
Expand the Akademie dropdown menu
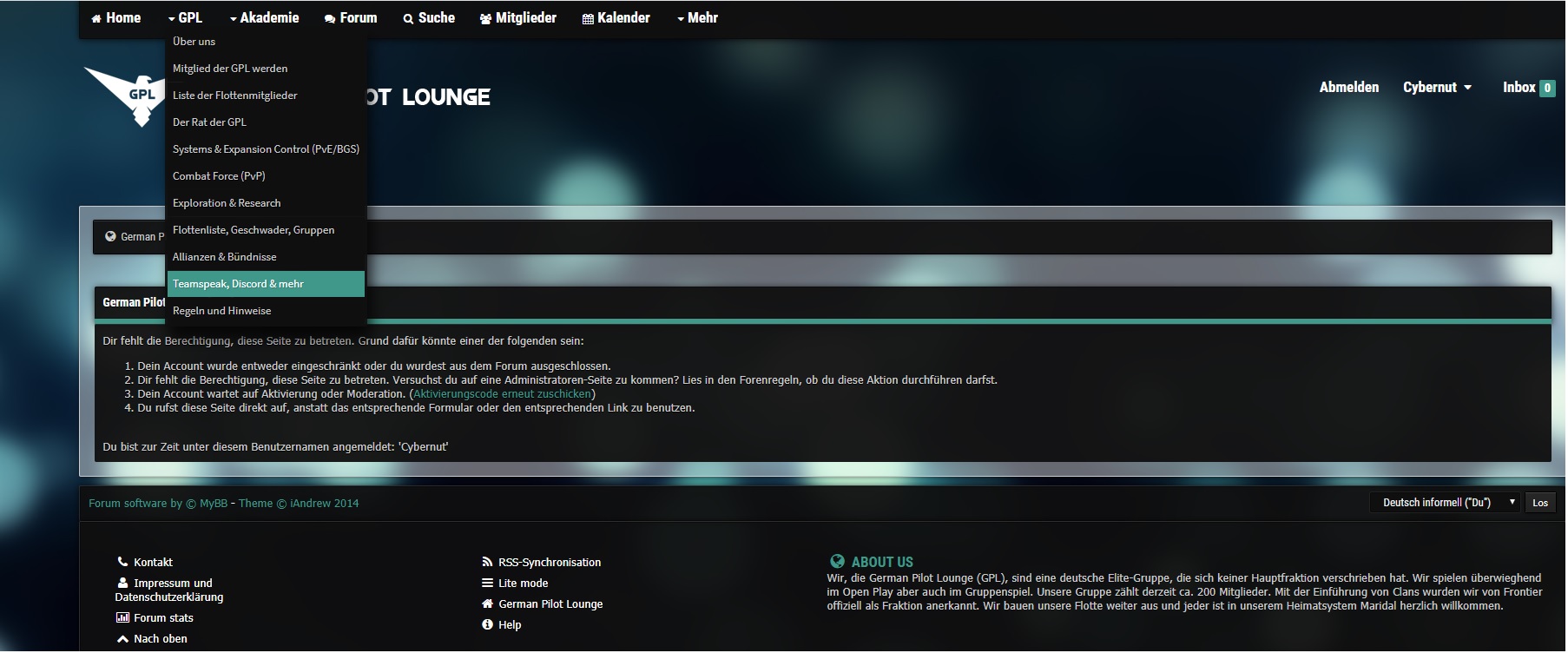[x=265, y=18]
